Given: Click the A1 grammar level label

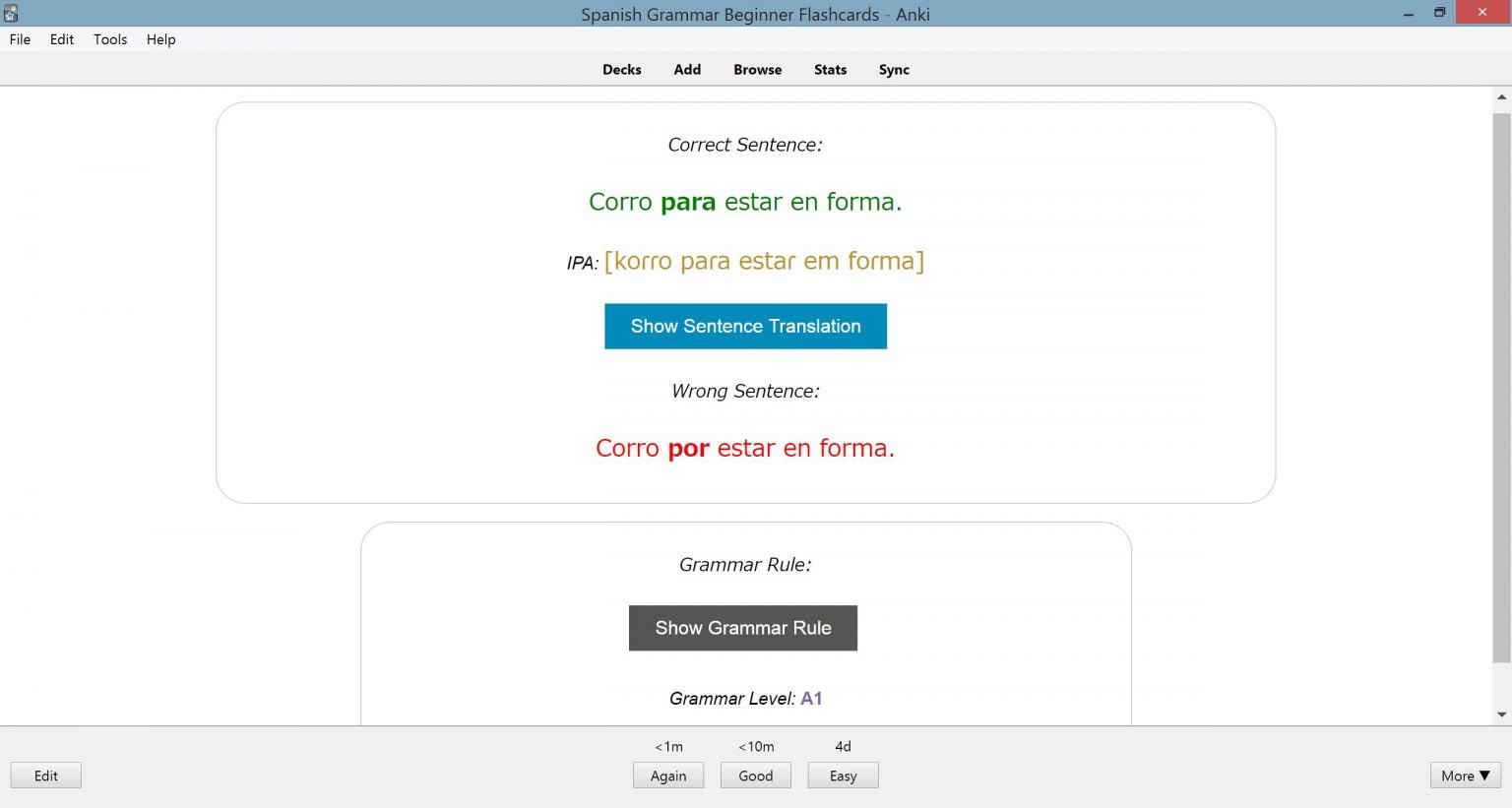Looking at the screenshot, I should pos(811,698).
